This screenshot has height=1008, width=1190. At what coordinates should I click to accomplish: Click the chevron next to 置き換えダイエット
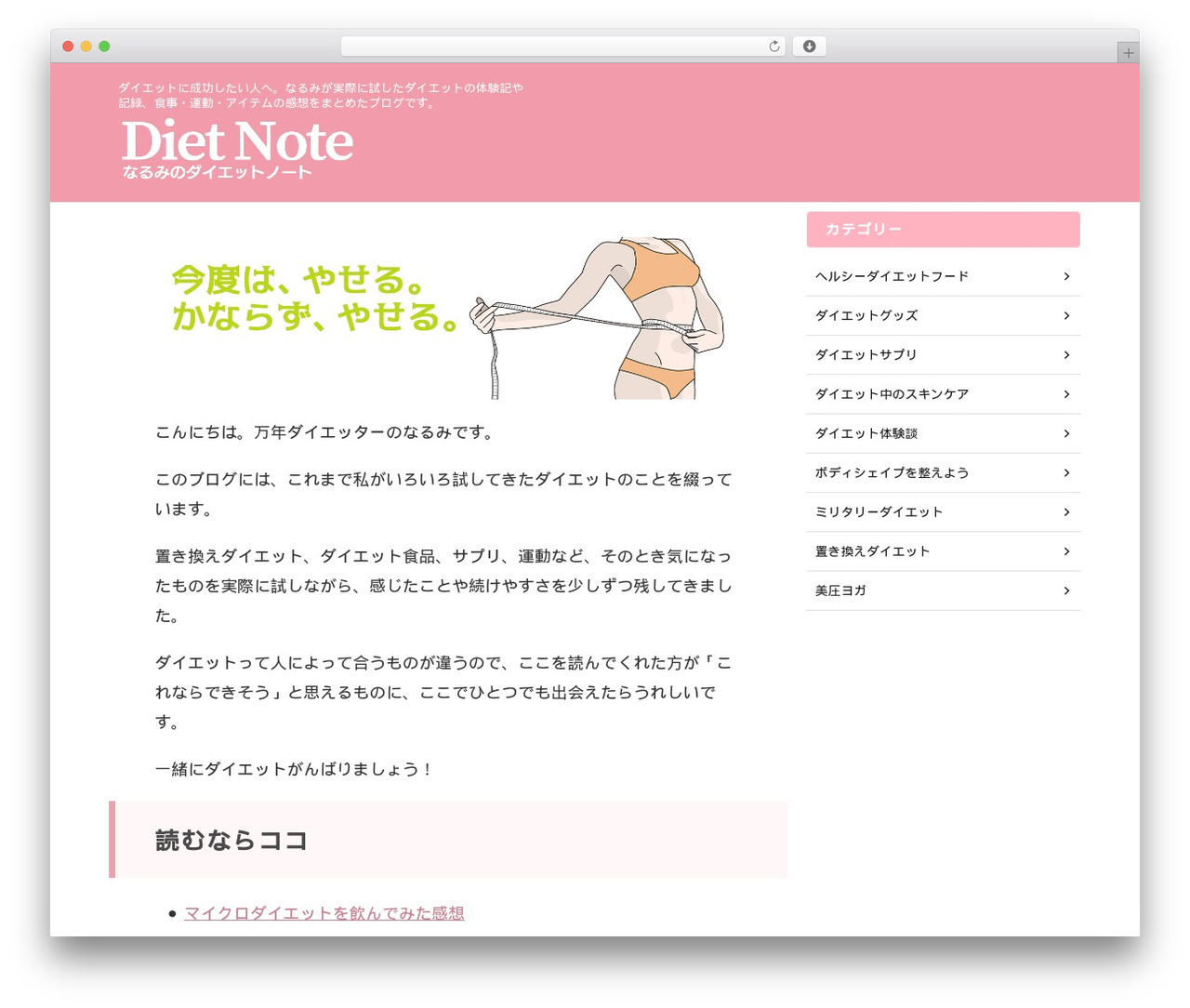(1066, 551)
